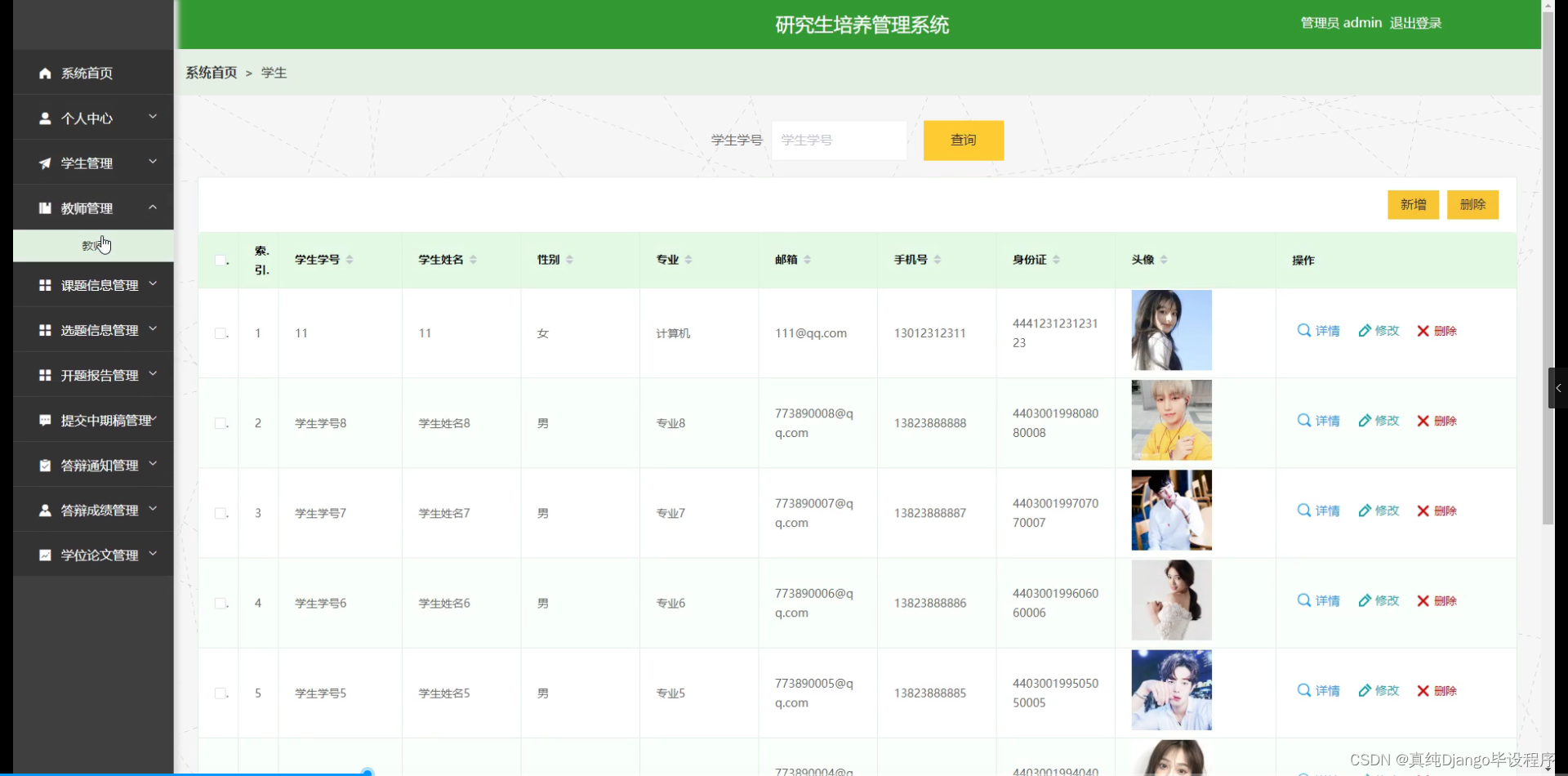Click the 课题信息管理 grid icon
Viewport: 1568px width, 776px height.
(x=45, y=284)
